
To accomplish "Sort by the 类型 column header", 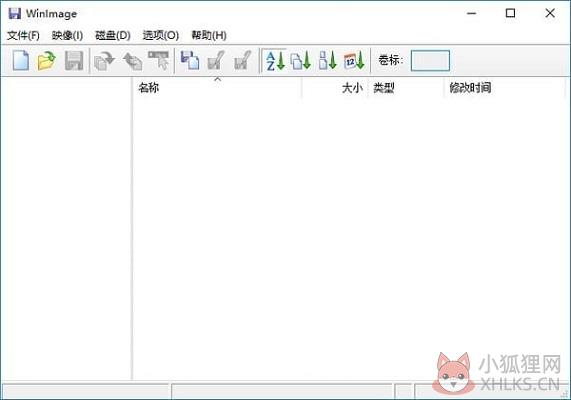I will 406,88.
